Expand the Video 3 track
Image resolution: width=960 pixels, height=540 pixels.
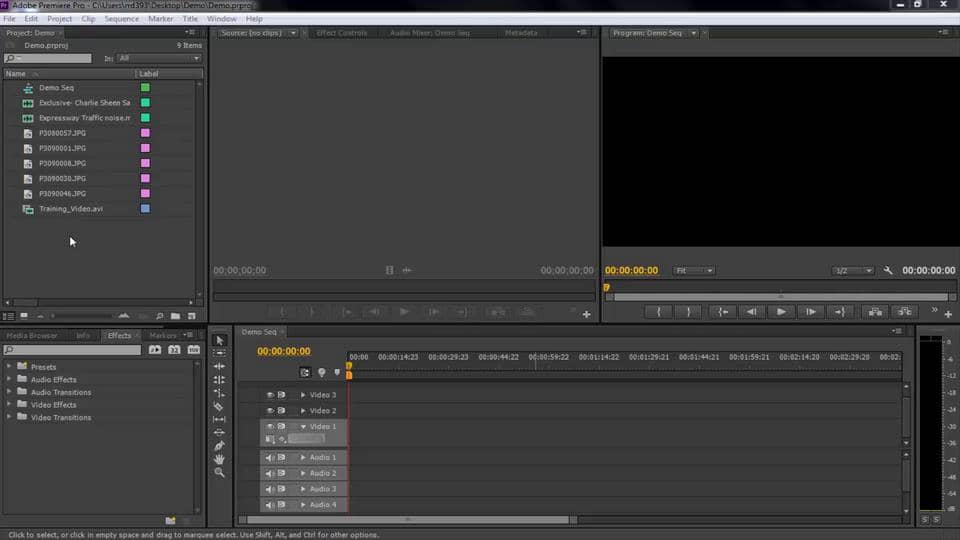(x=303, y=395)
